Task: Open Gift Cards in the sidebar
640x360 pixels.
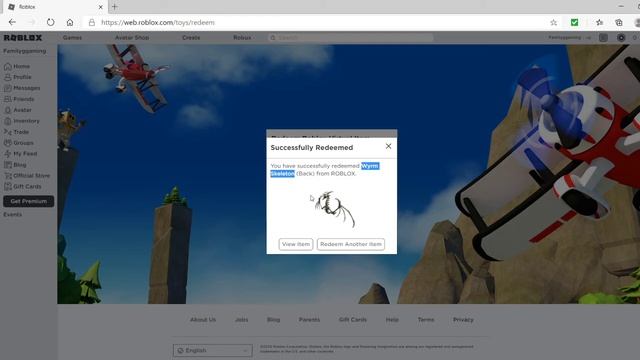Action: point(22,187)
